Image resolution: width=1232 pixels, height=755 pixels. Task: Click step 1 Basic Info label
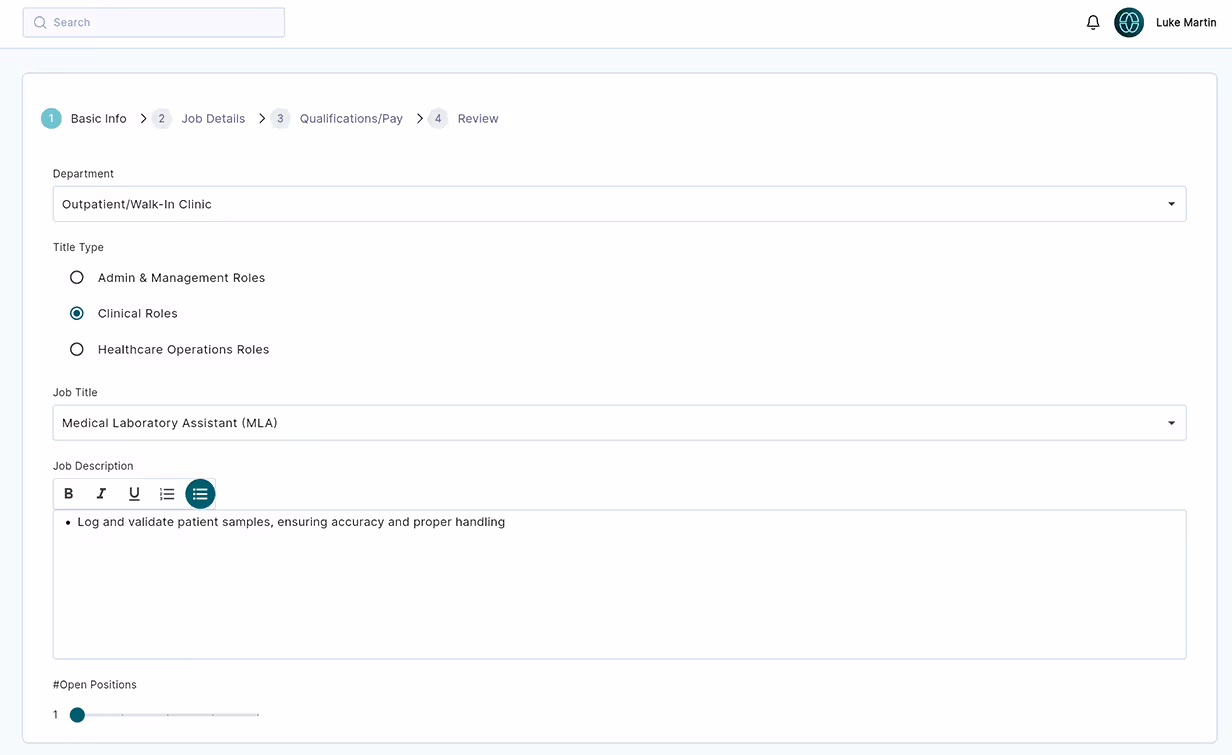point(98,118)
